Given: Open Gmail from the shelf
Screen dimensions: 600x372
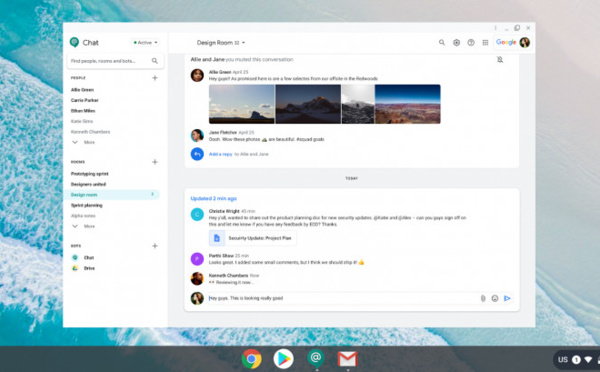Looking at the screenshot, I should (347, 359).
